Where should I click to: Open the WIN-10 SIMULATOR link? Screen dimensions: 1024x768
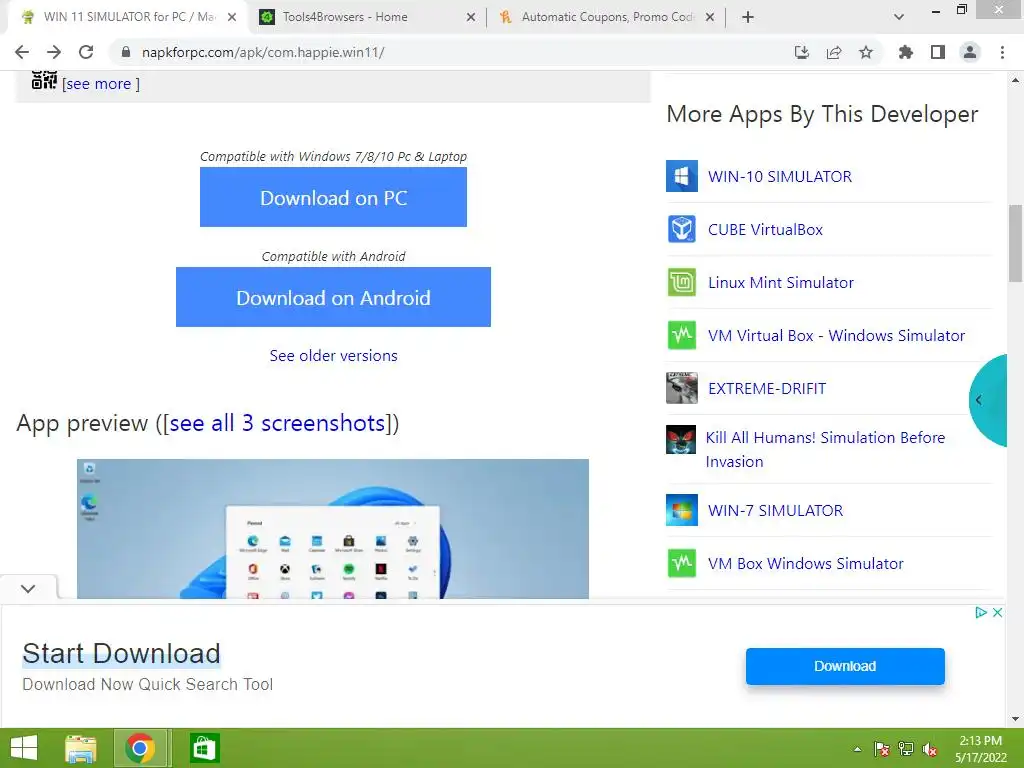click(x=780, y=176)
